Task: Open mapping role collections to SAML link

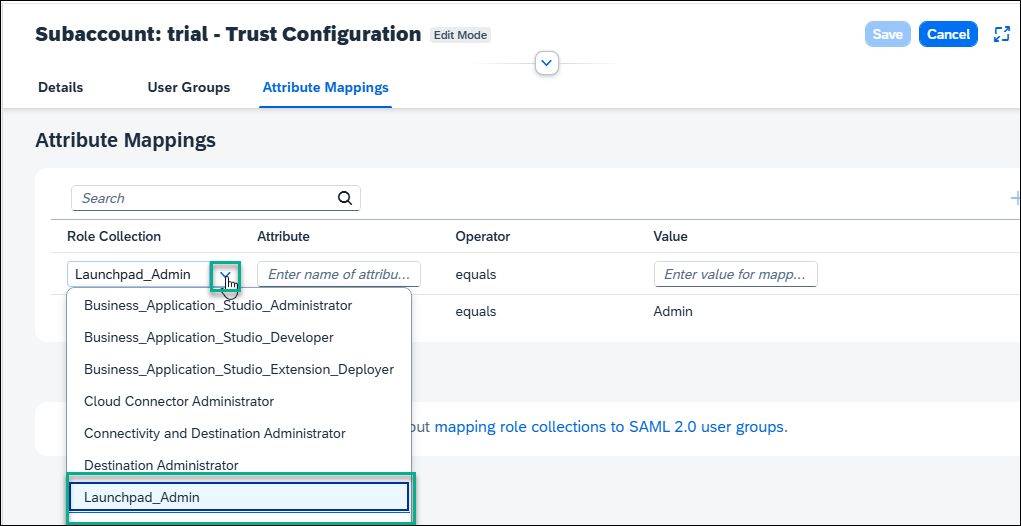Action: pyautogui.click(x=611, y=428)
